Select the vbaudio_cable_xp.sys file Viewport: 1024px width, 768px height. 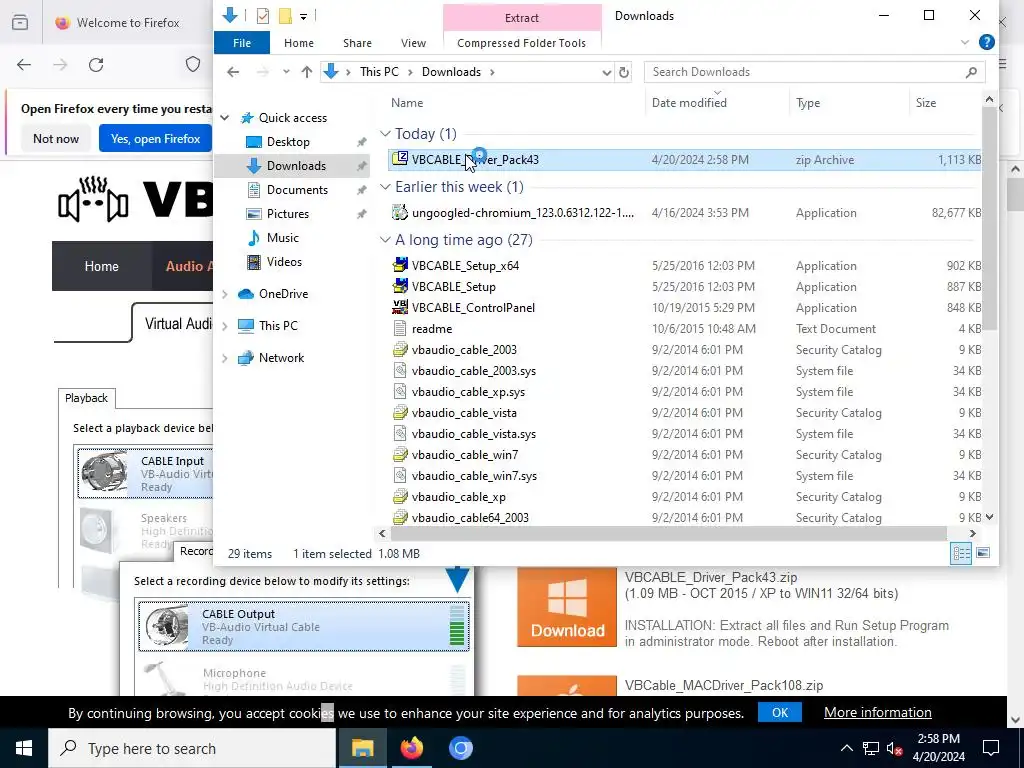point(684,392)
